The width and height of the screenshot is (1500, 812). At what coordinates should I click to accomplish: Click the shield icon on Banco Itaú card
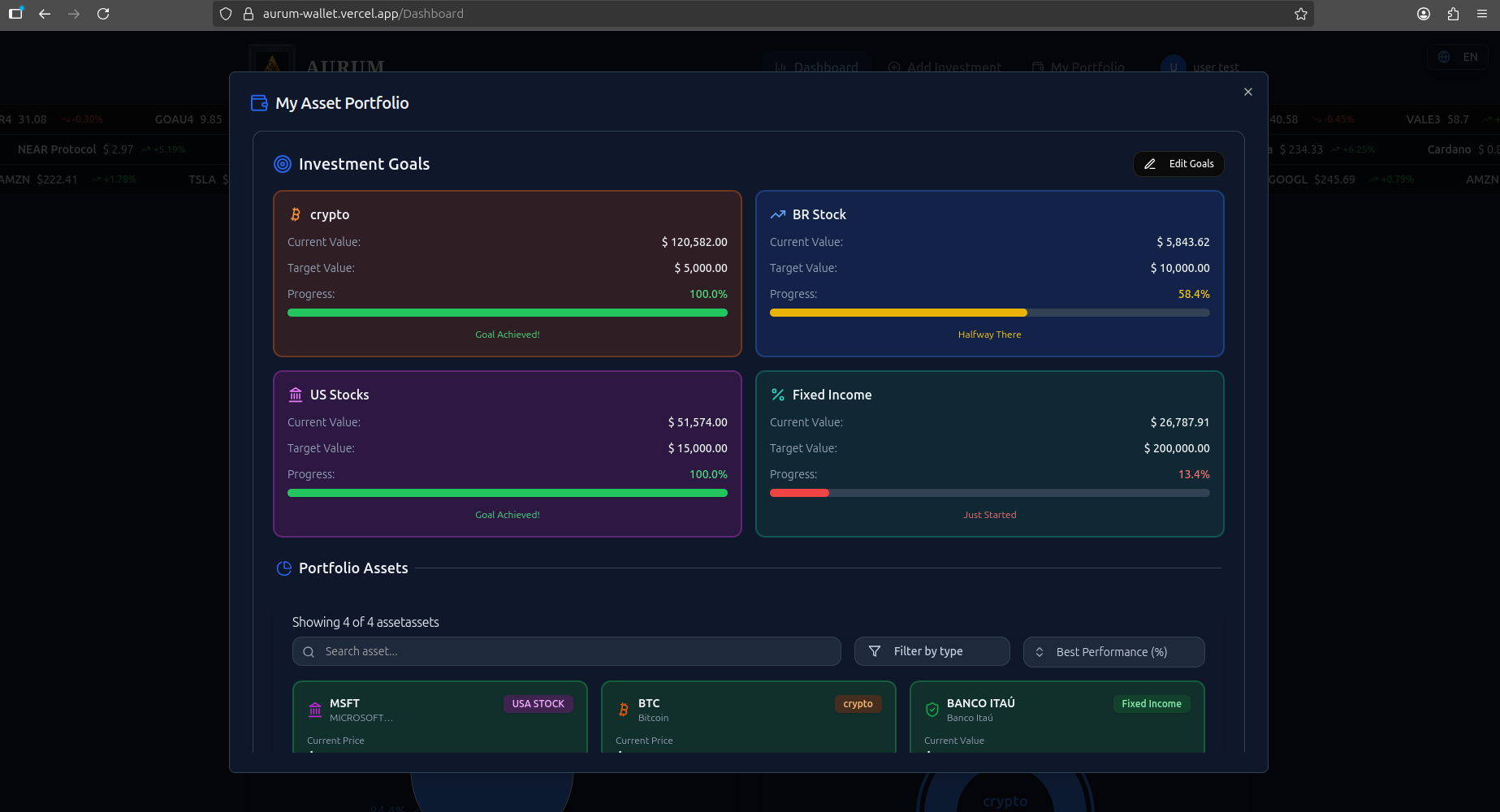click(x=932, y=710)
